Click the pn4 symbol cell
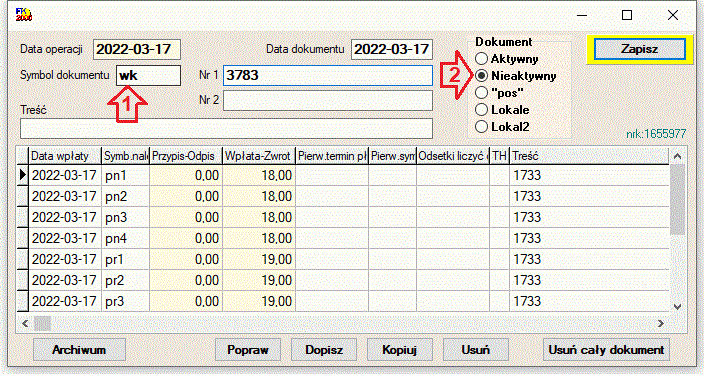Screen dimensions: 704x374 tap(125, 238)
